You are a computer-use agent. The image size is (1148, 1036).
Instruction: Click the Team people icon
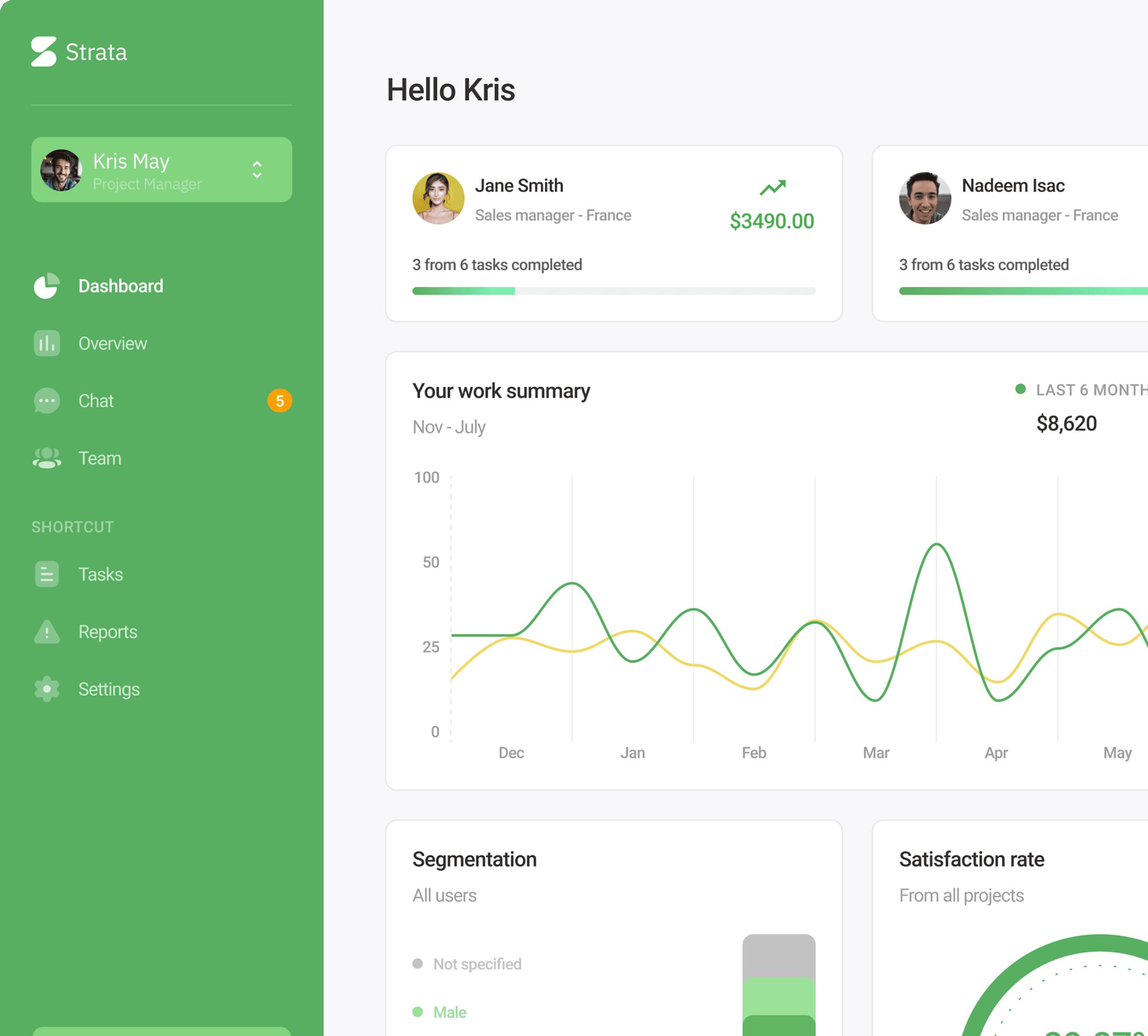(x=47, y=458)
